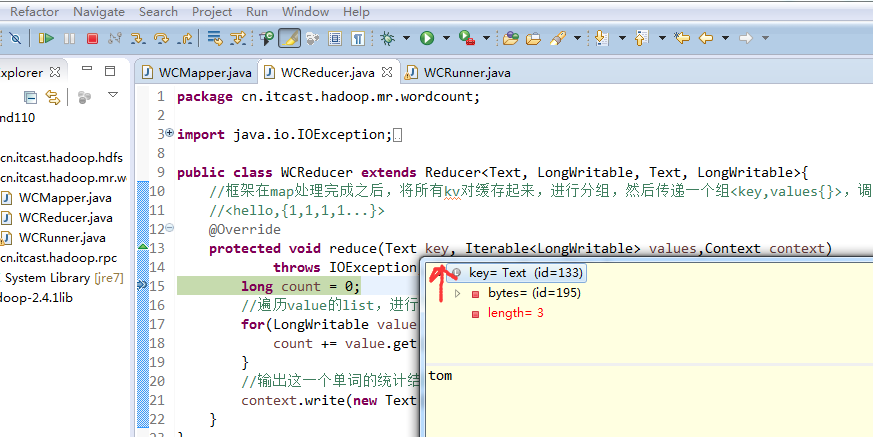The image size is (873, 437).
Task: Open the Explorer View Menu triangle
Action: pyautogui.click(x=113, y=95)
